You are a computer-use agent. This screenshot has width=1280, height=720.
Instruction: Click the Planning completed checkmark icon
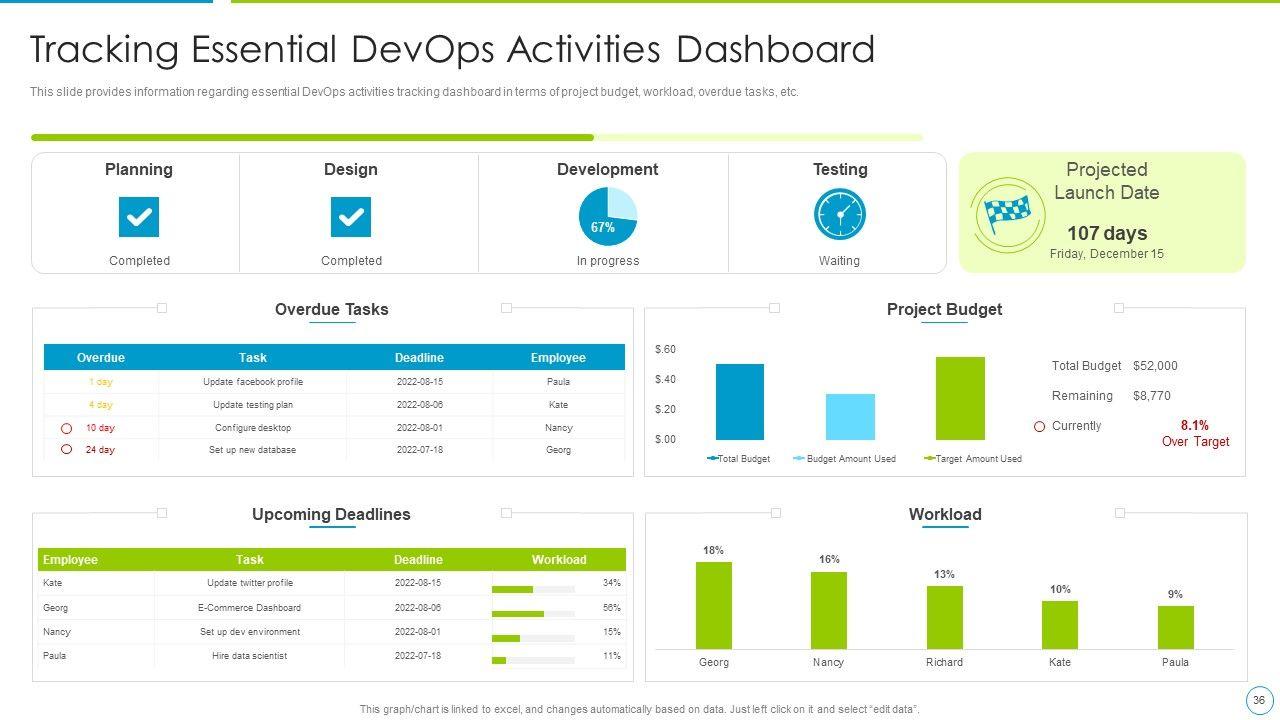(x=139, y=217)
